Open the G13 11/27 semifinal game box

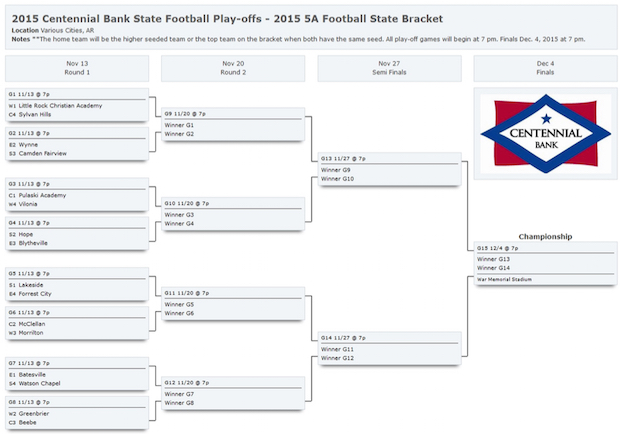pos(389,169)
